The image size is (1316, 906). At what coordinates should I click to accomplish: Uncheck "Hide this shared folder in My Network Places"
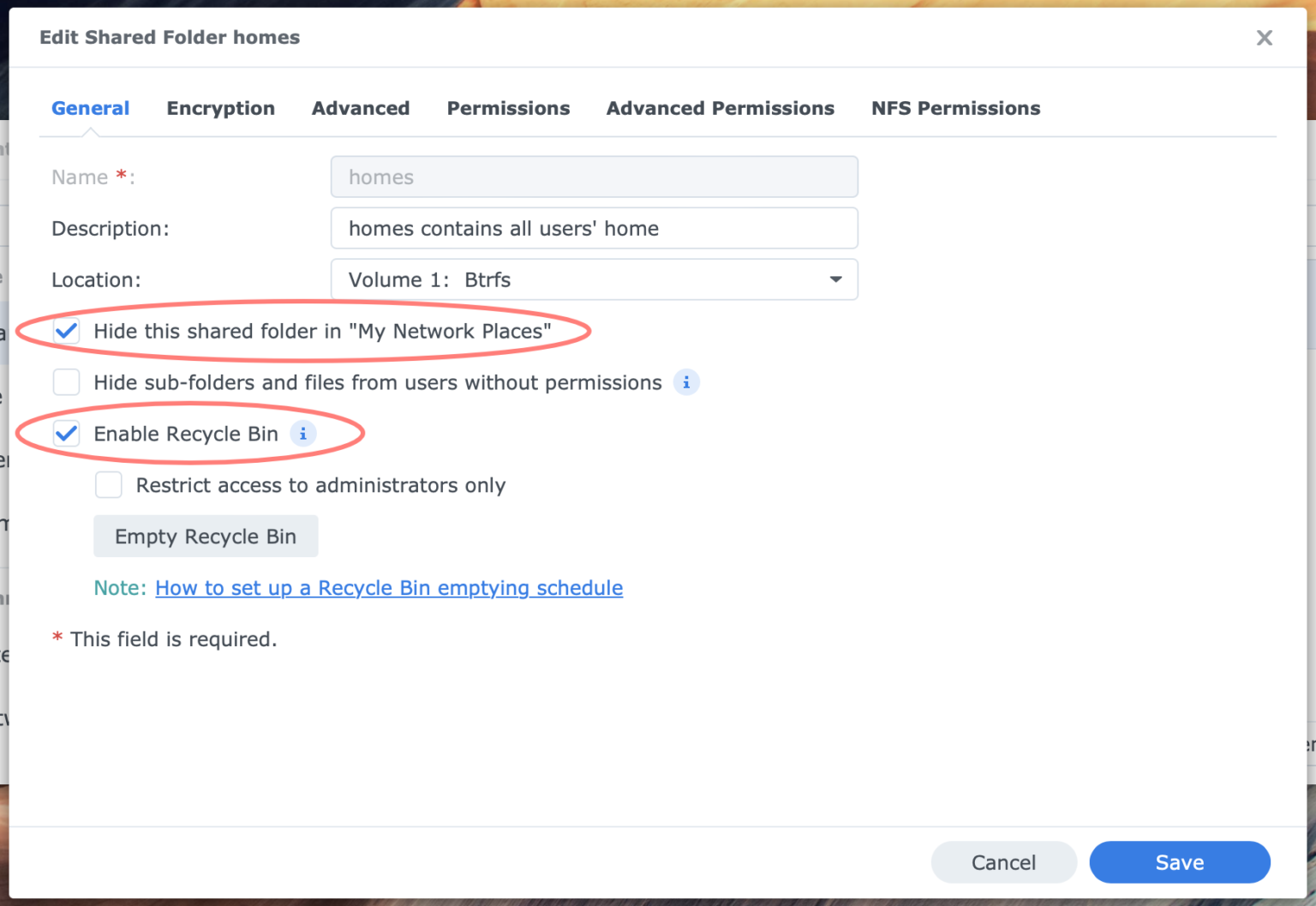tap(66, 331)
